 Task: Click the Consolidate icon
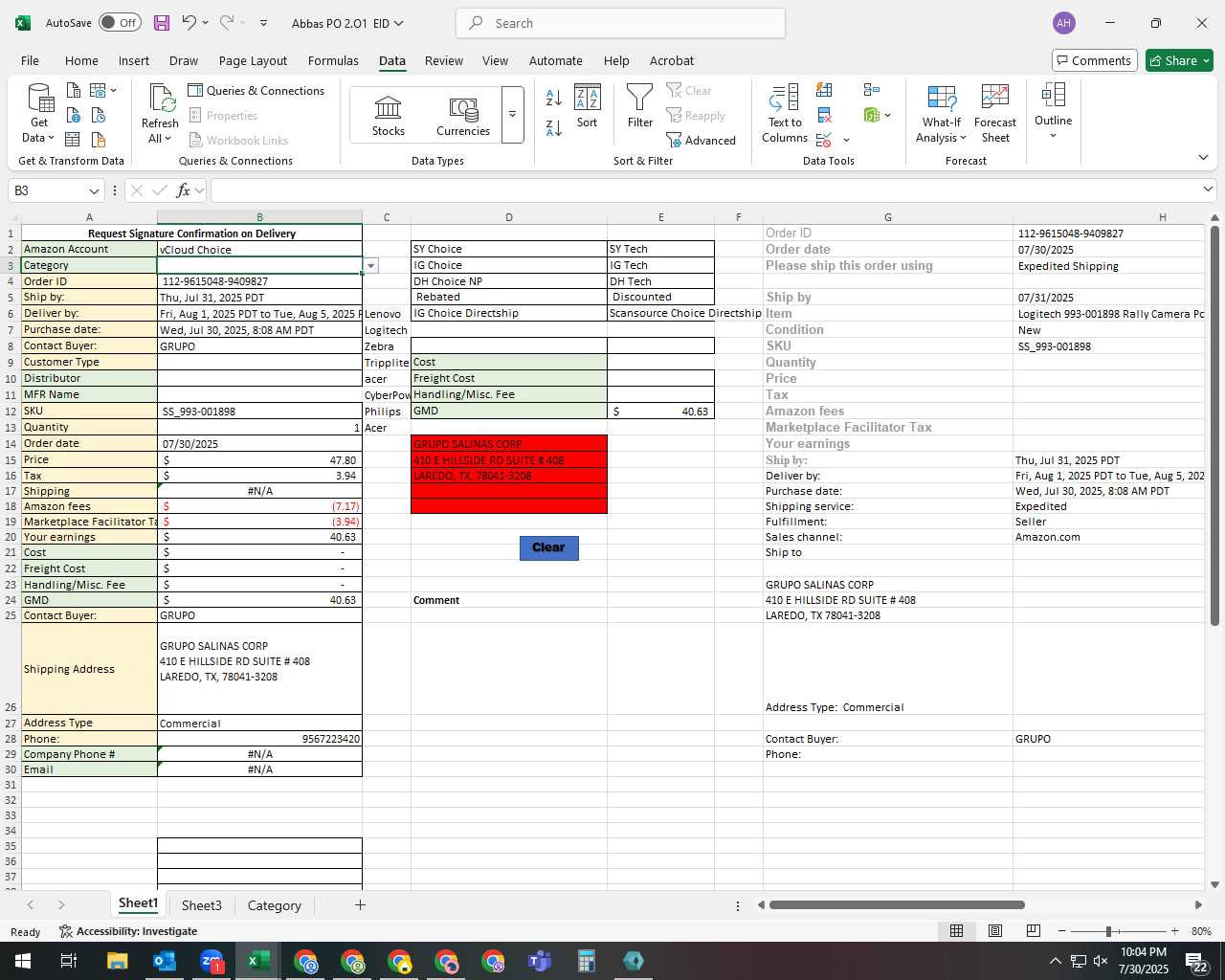click(x=871, y=90)
